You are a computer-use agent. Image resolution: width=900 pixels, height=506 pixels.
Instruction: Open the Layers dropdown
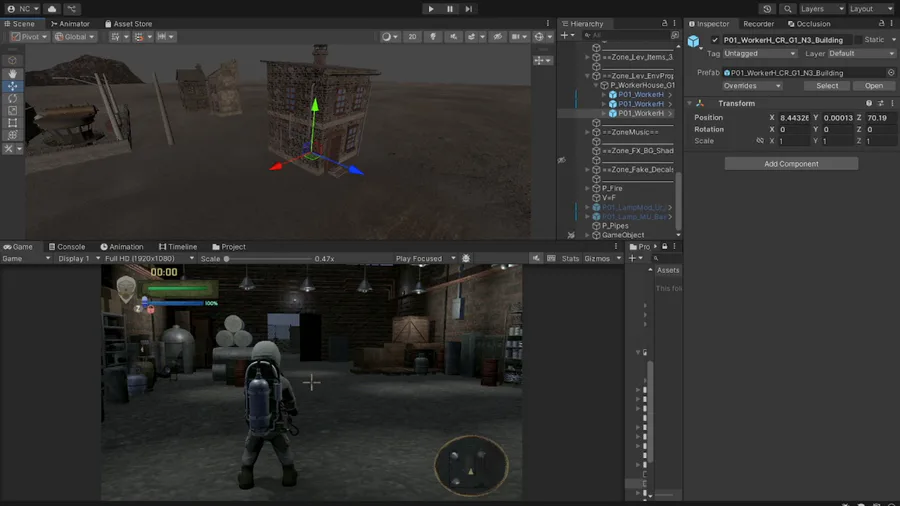point(822,9)
